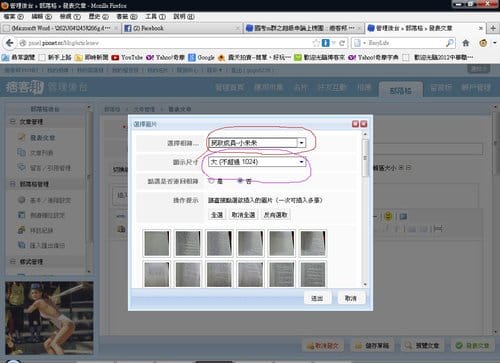Viewport: 500px width, 363px height.
Task: Click the 儲存草稿 button at bottom
Action: pos(373,346)
